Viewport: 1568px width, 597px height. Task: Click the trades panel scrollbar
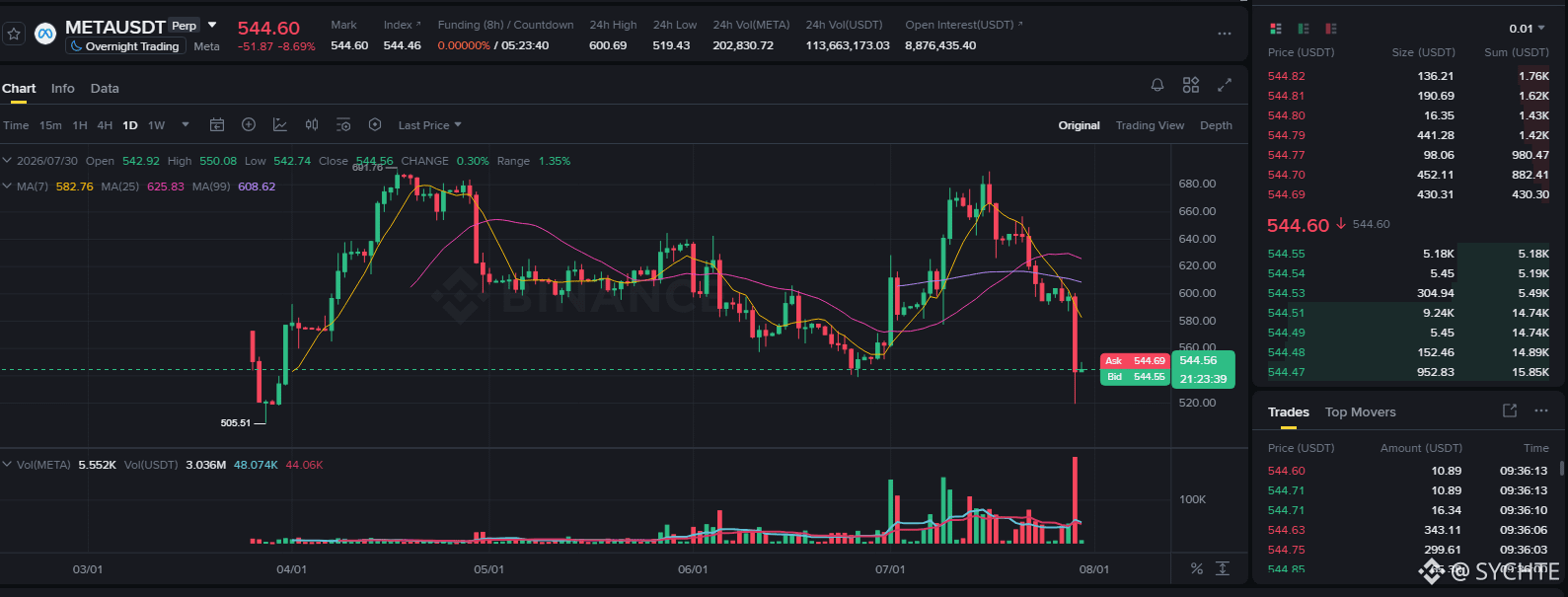pos(1561,469)
